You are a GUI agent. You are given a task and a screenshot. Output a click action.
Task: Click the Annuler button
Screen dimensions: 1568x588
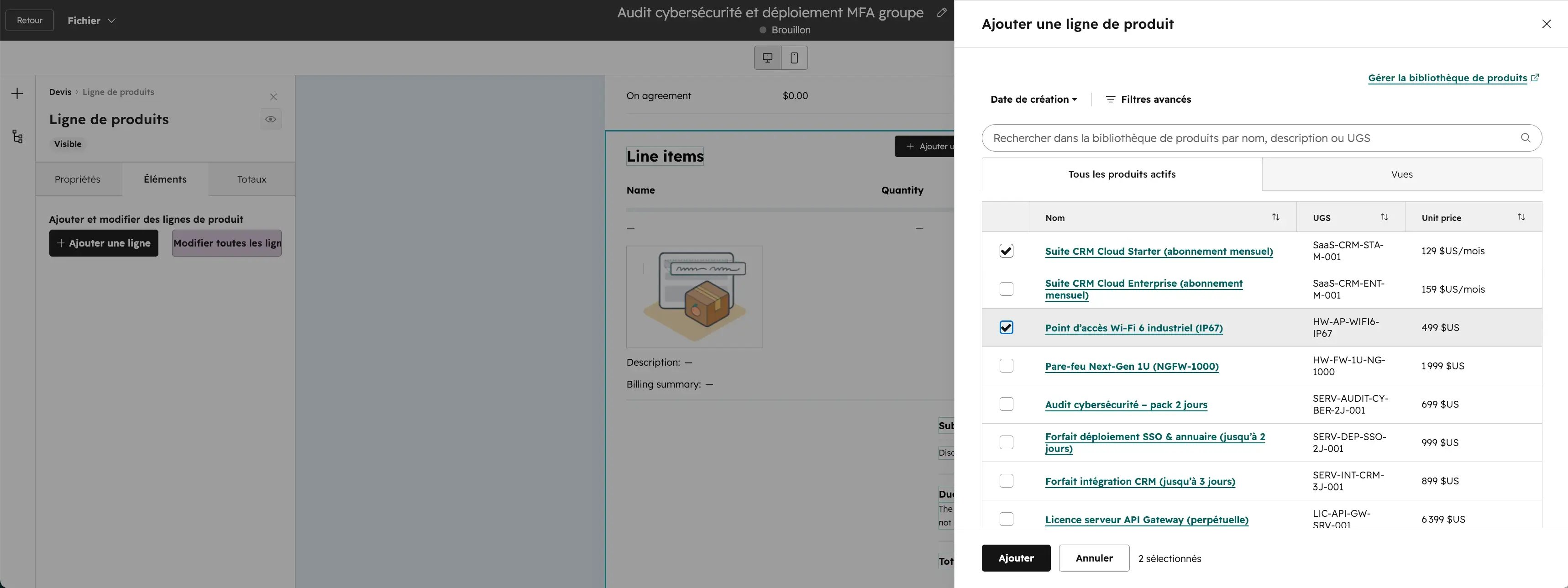[x=1094, y=558]
